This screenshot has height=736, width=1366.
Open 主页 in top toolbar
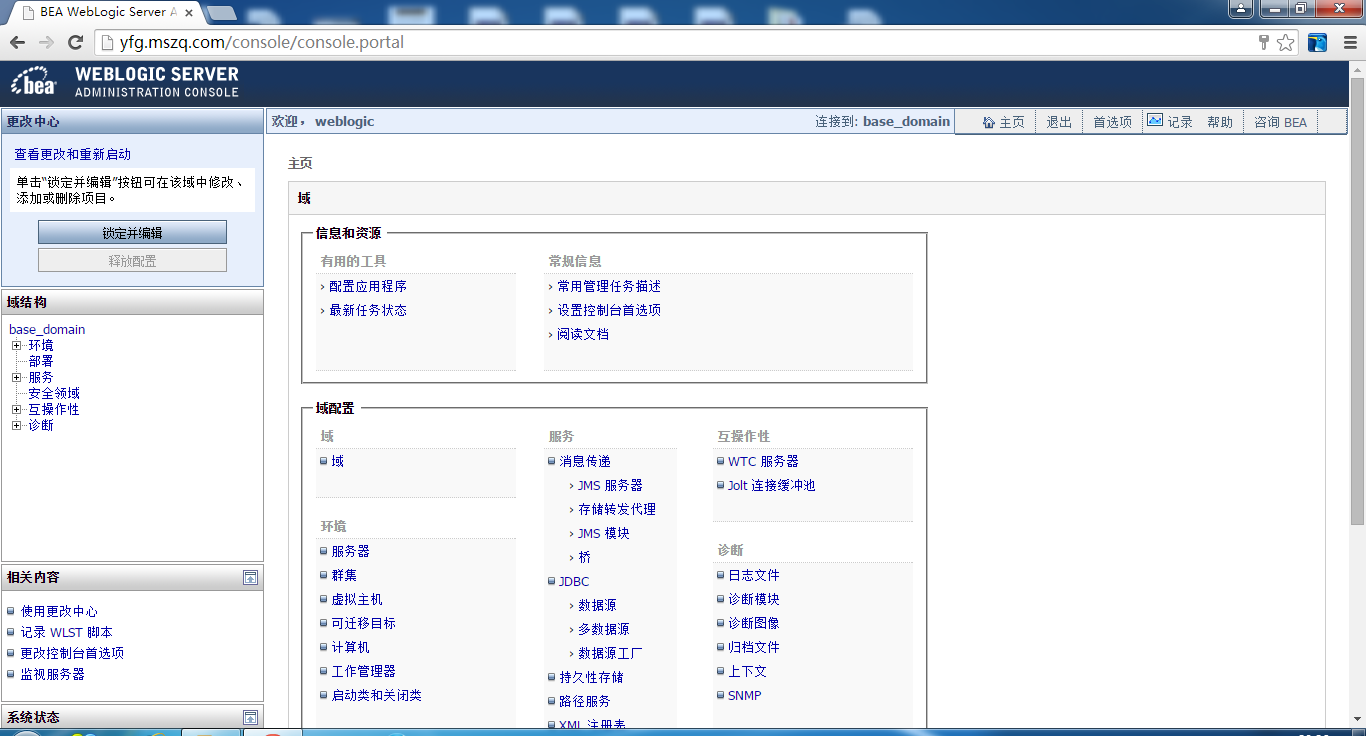click(1012, 122)
